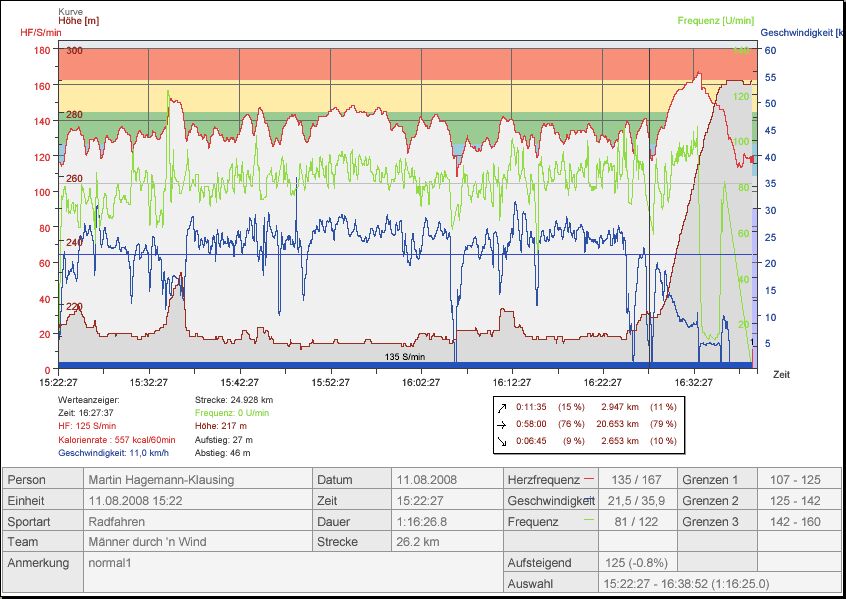
Task: Click the 15:52:27 mark on time axis
Action: (330, 382)
